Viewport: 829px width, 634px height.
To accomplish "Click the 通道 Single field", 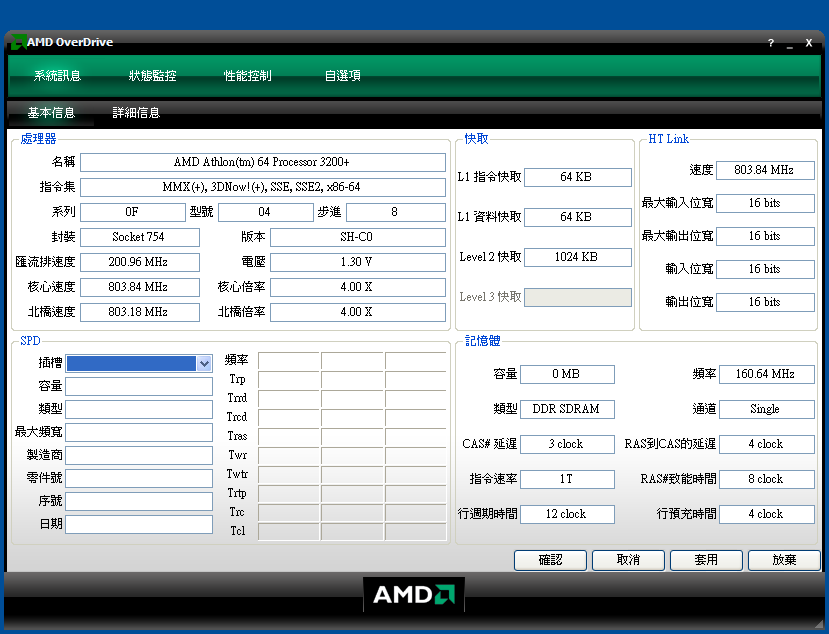I will coord(767,409).
